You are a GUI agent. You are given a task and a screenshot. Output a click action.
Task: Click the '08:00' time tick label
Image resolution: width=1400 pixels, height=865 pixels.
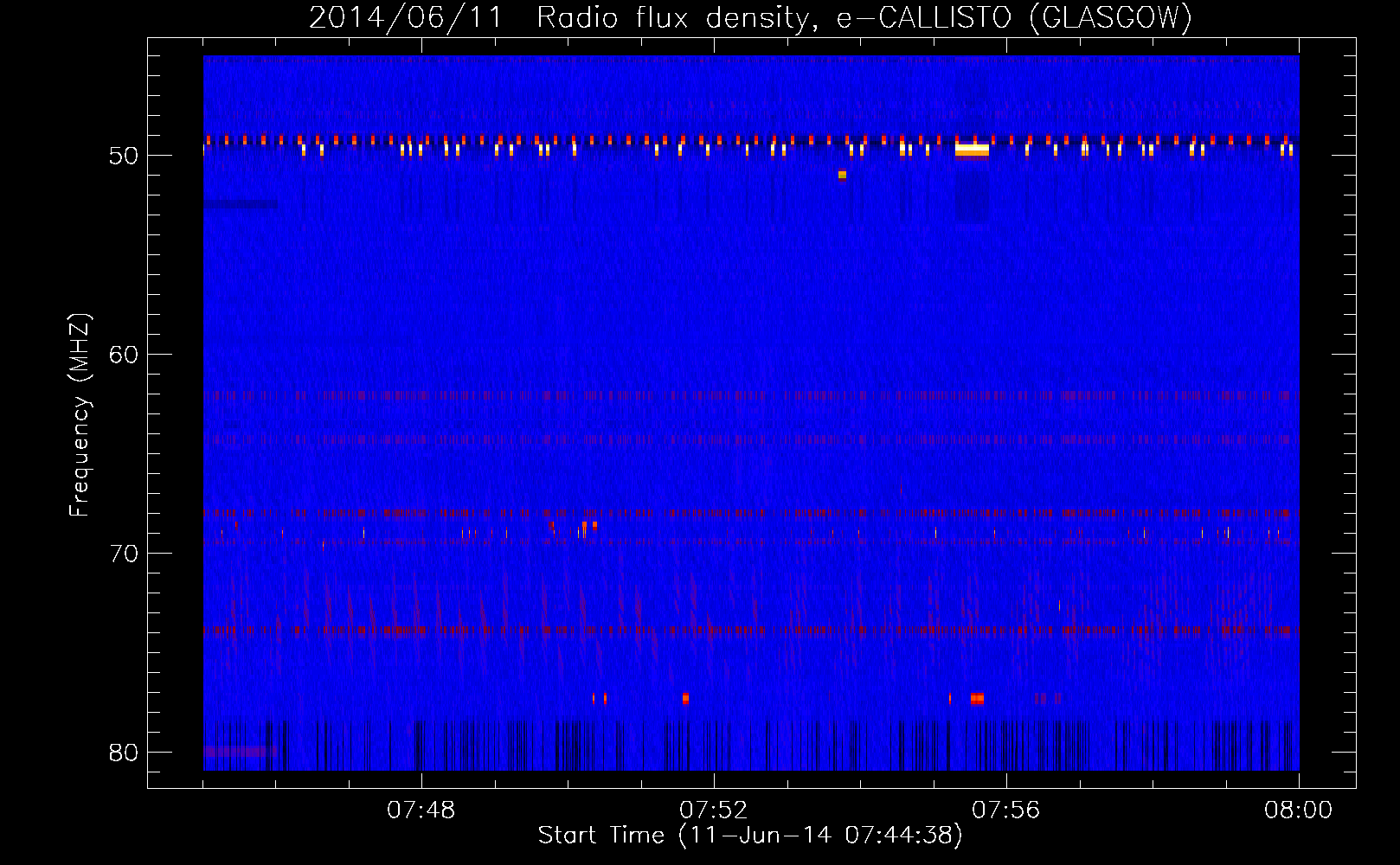pos(1298,811)
